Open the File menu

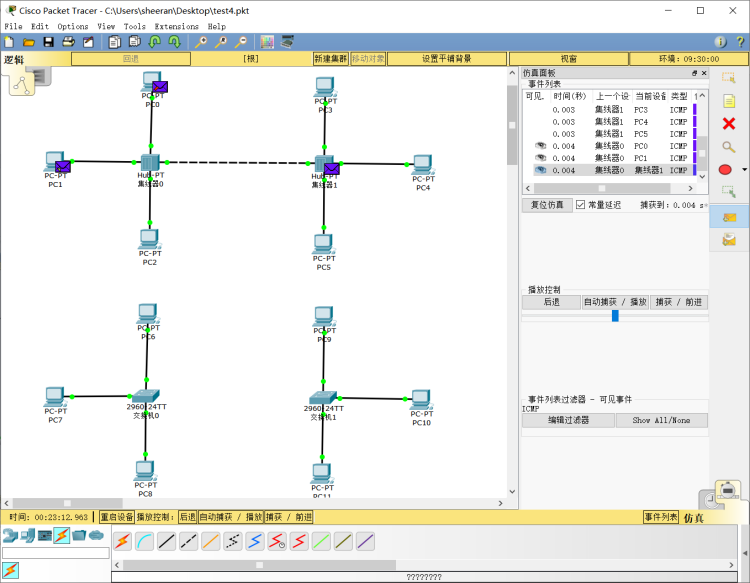click(x=13, y=26)
